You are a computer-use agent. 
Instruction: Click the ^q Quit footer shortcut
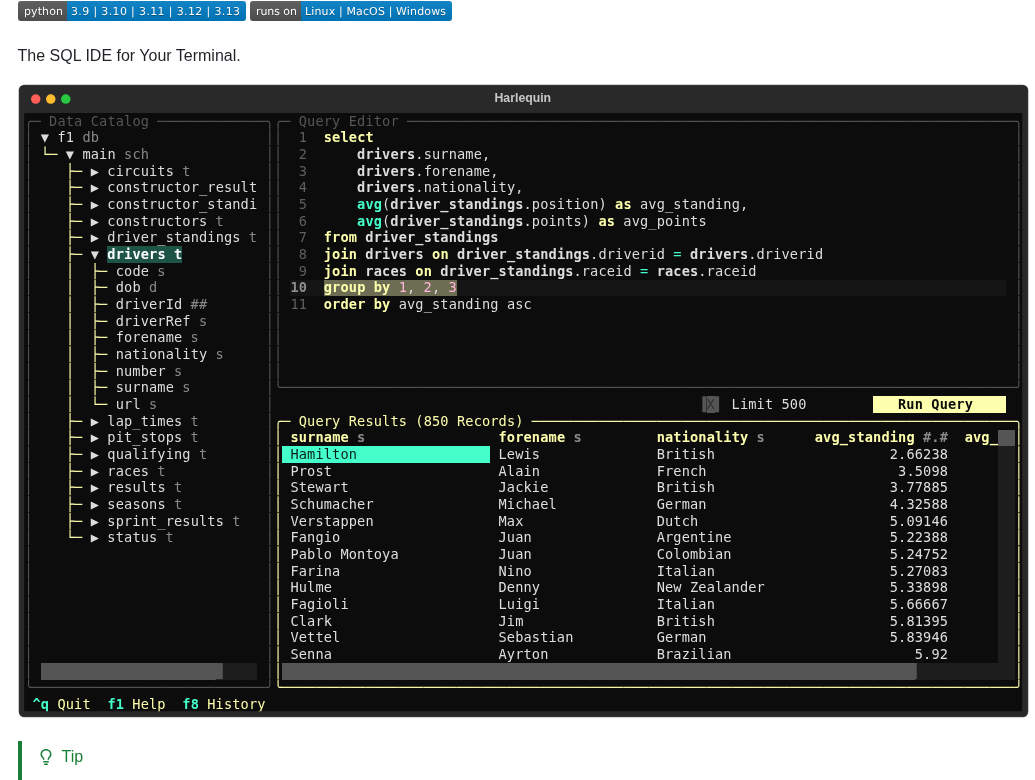click(61, 704)
